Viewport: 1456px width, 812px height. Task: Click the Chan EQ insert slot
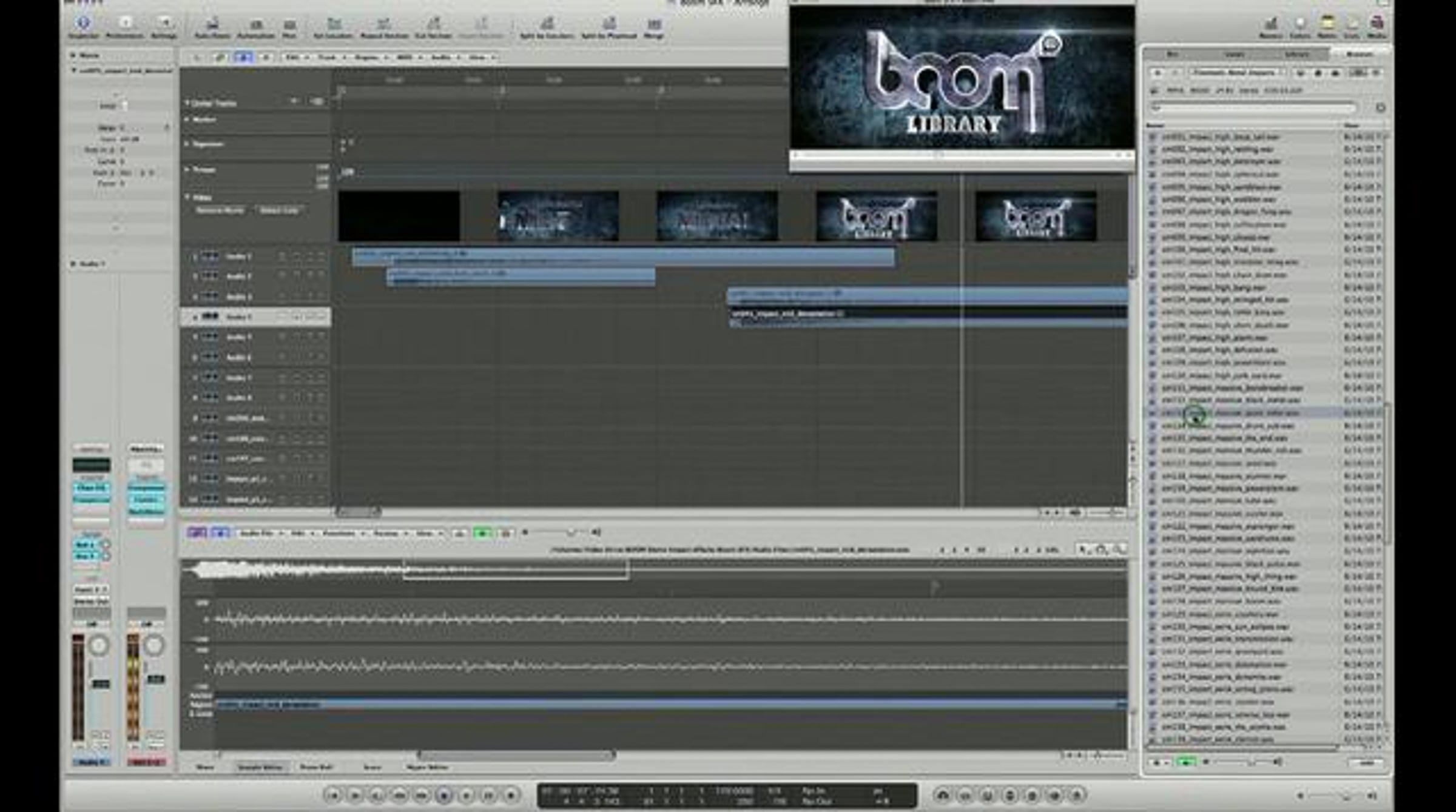[92, 488]
